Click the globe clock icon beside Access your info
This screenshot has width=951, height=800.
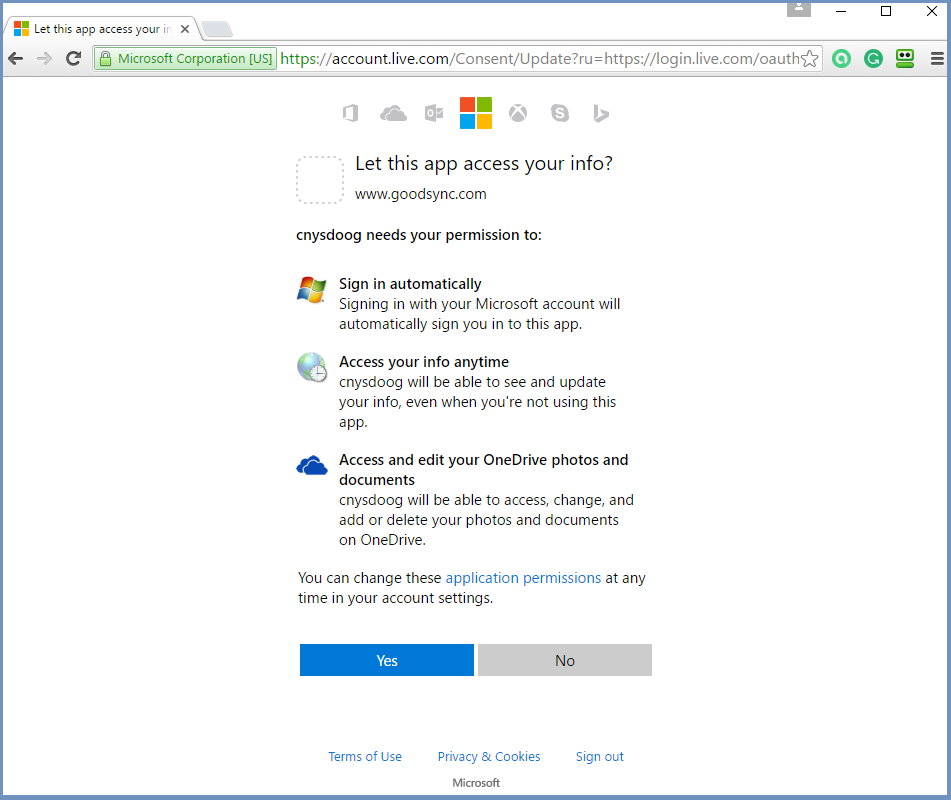pyautogui.click(x=312, y=367)
